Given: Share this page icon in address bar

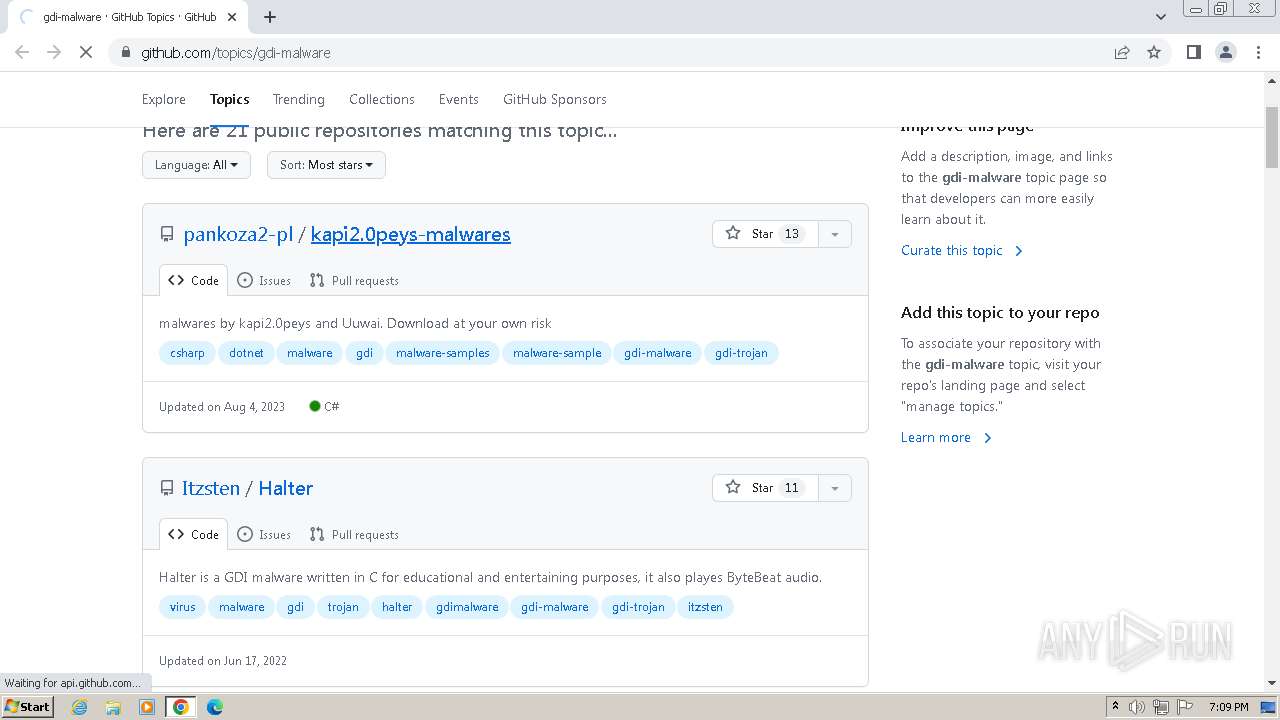Looking at the screenshot, I should tap(1122, 52).
